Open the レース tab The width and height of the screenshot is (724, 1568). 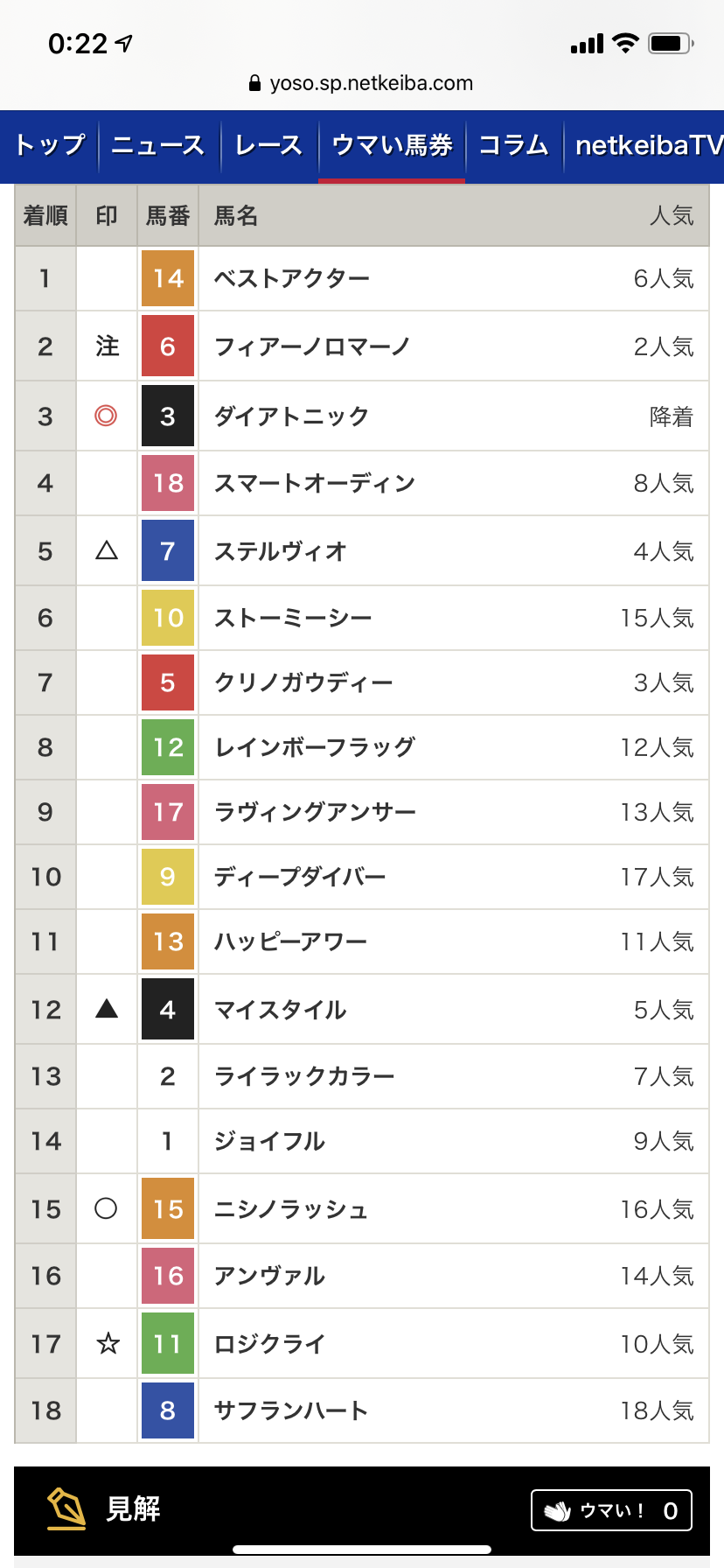(x=268, y=146)
